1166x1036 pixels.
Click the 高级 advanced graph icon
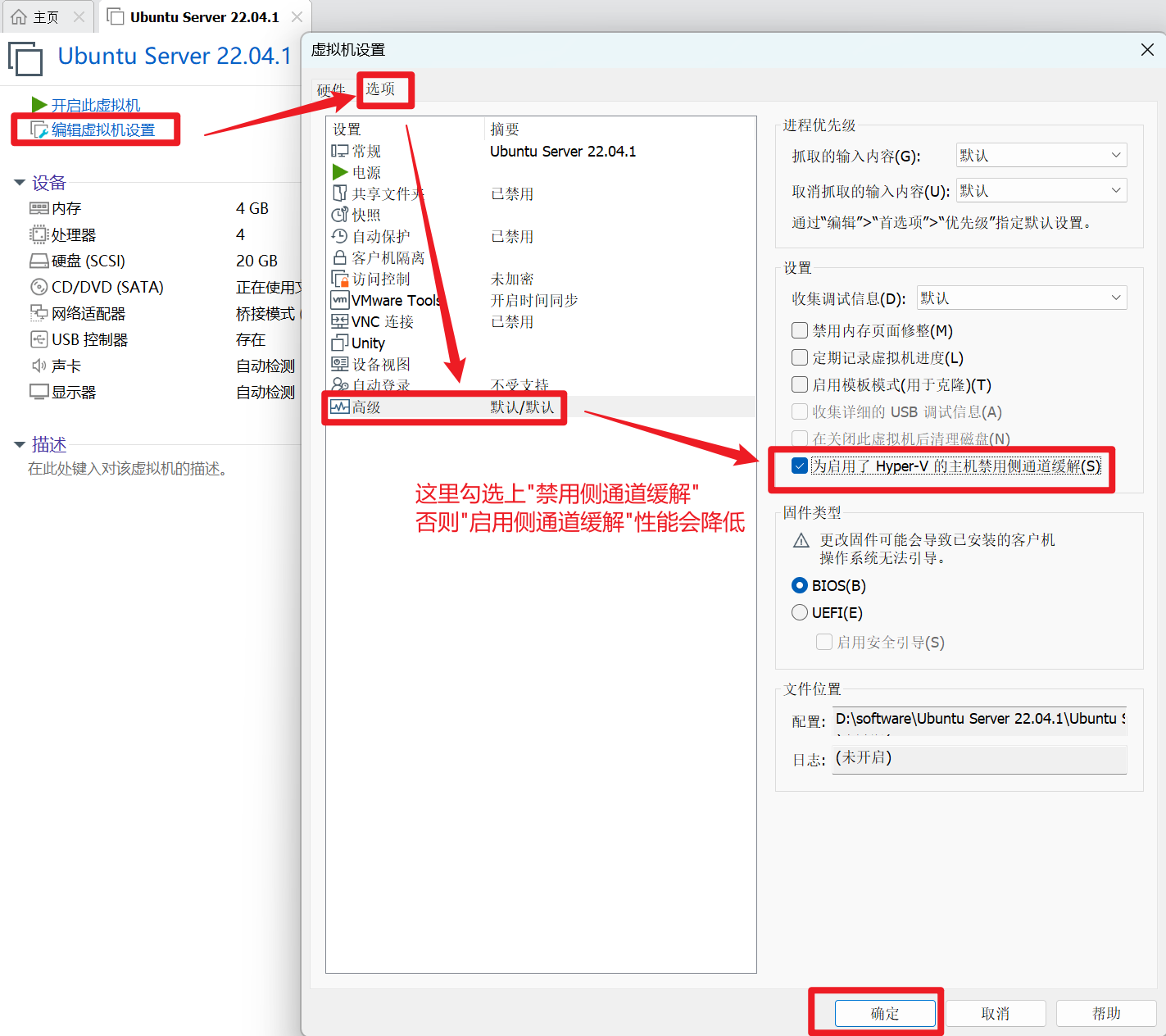click(340, 407)
